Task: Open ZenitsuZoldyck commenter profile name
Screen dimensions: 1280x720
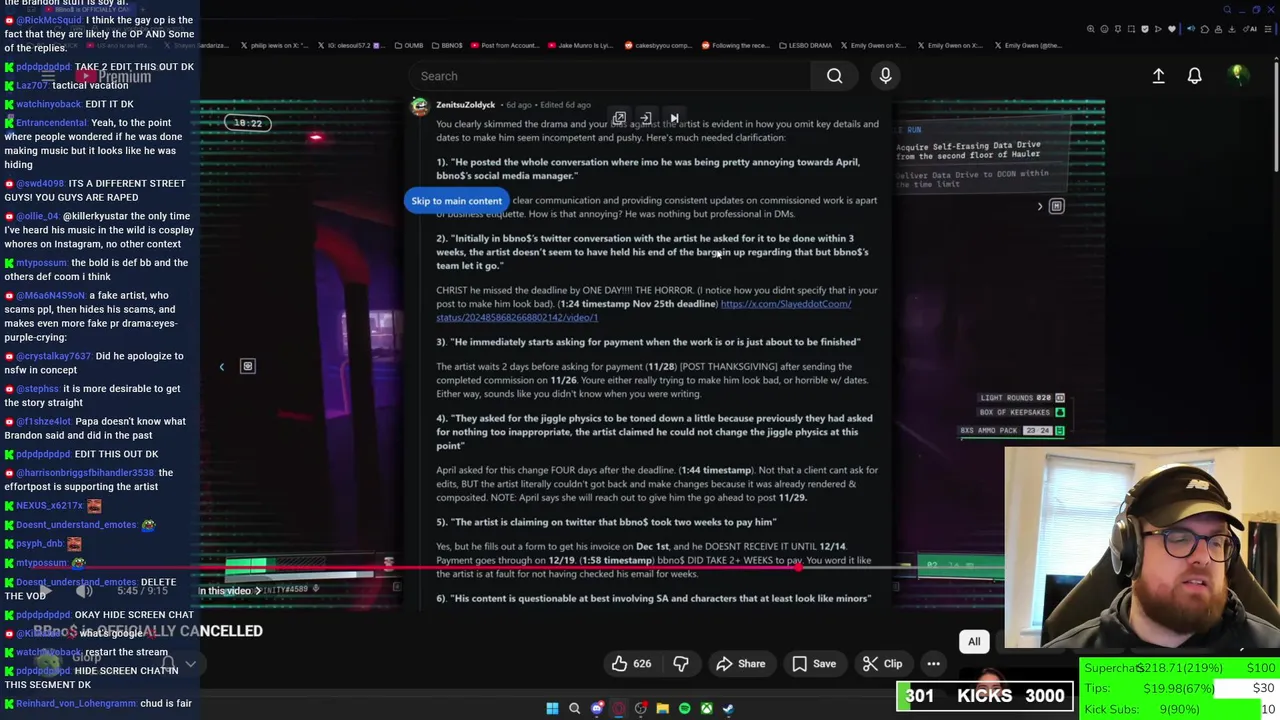Action: [465, 105]
